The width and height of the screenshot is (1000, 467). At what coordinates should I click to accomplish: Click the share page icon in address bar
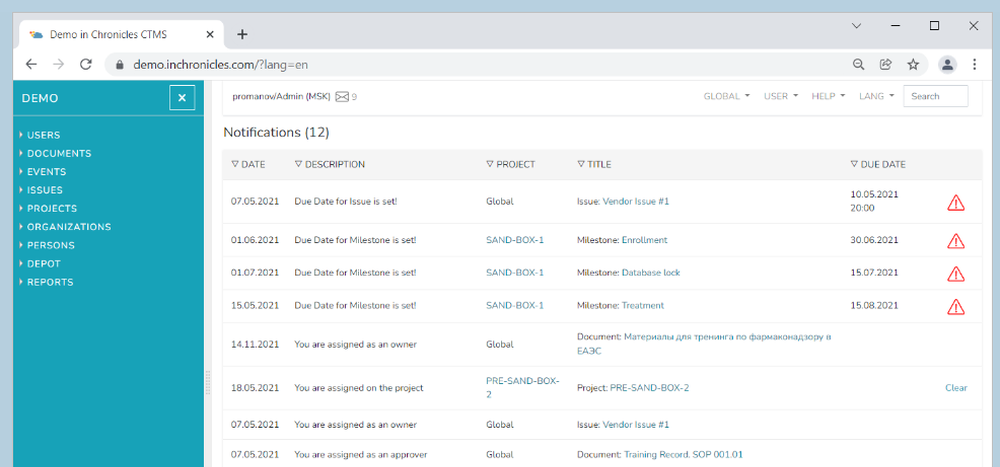pos(885,64)
